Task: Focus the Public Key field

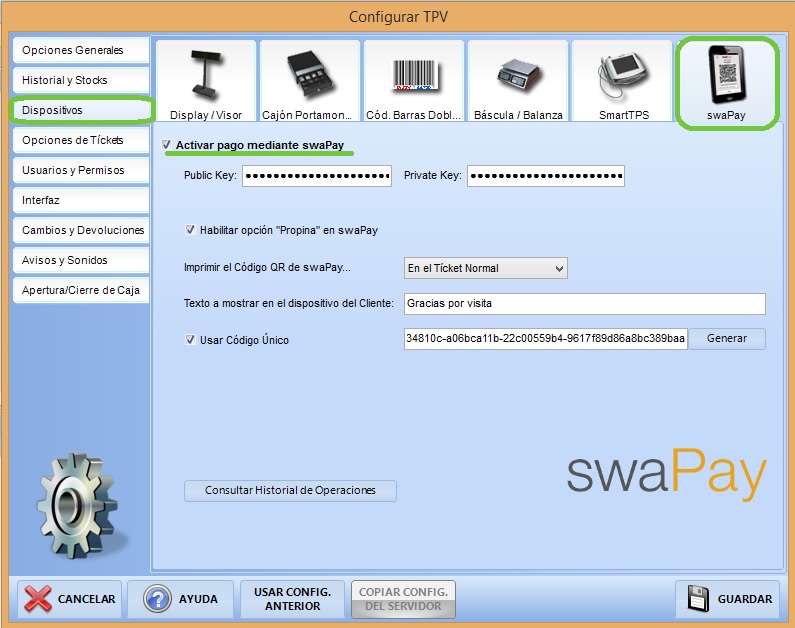Action: 317,176
